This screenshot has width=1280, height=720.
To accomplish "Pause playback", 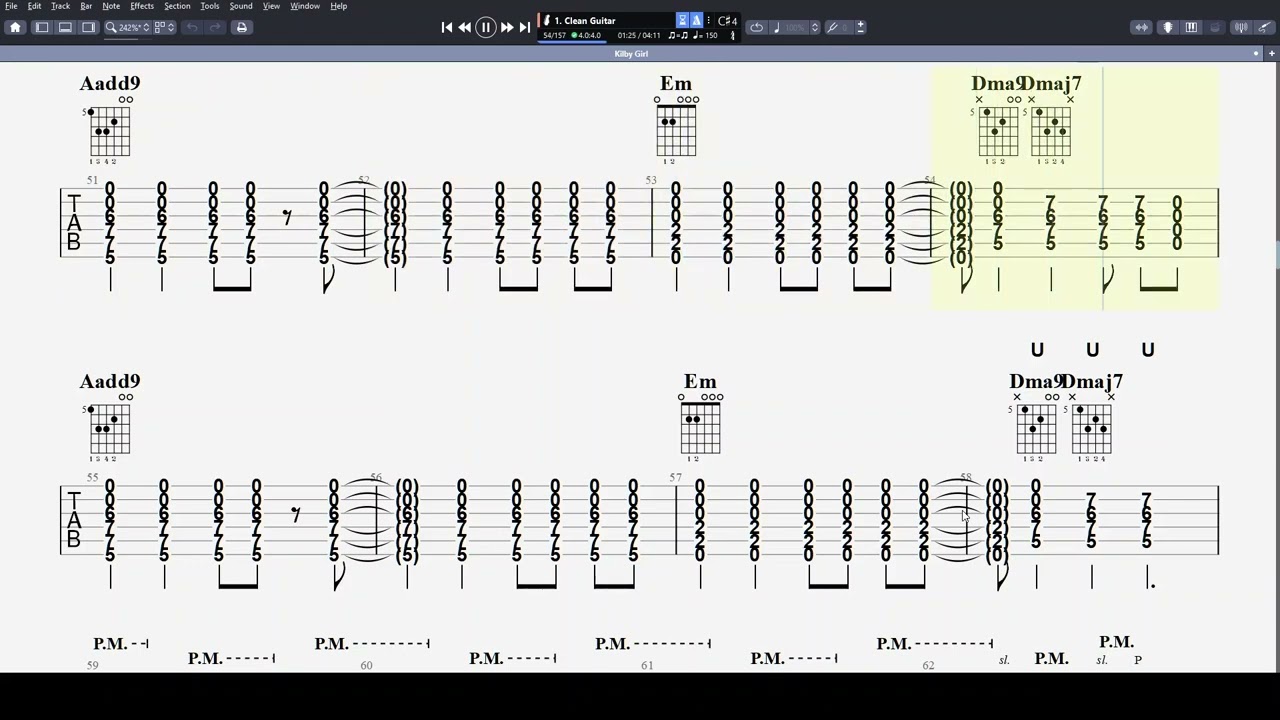I will (x=486, y=28).
